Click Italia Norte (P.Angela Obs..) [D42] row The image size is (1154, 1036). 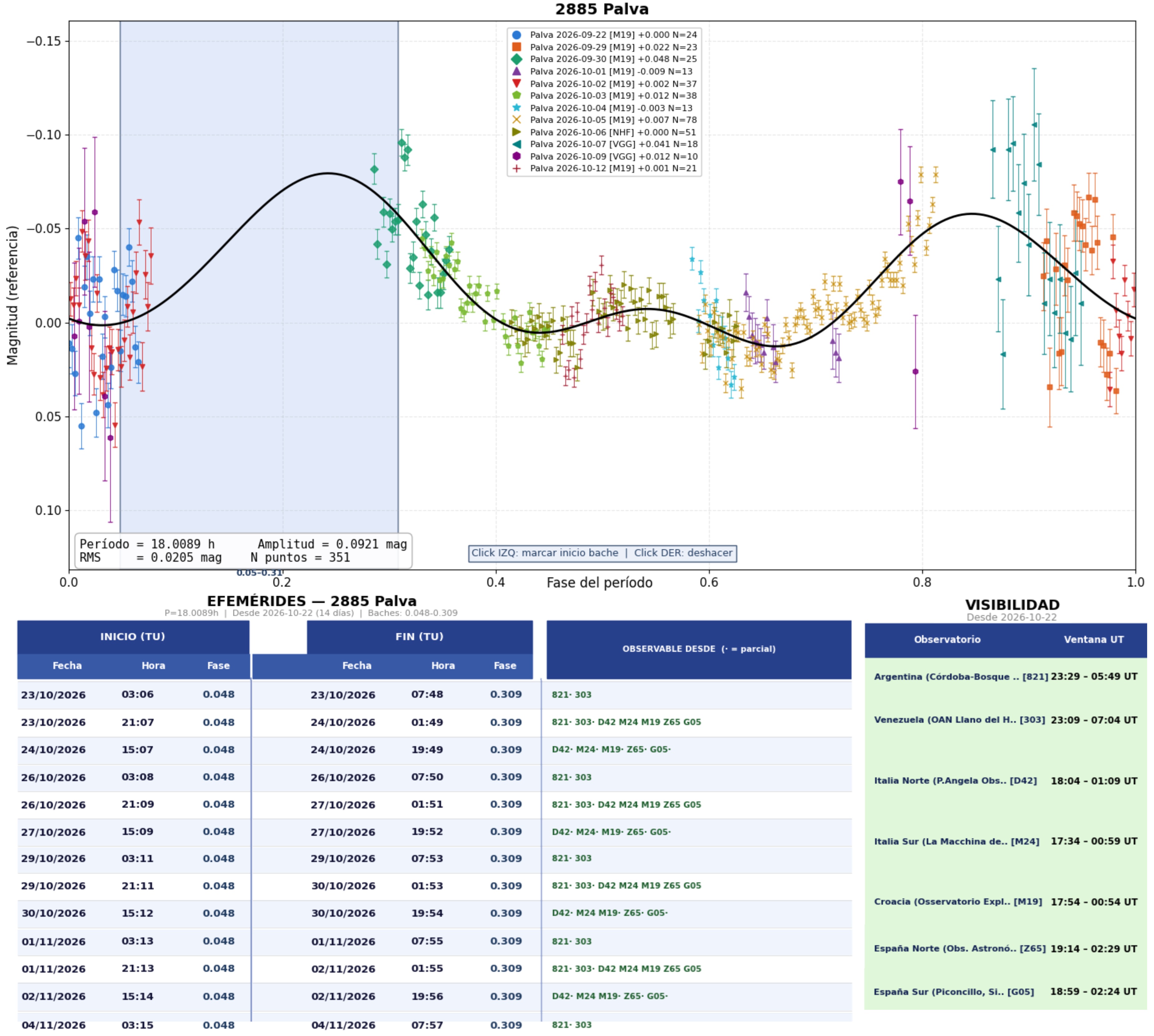(1005, 781)
